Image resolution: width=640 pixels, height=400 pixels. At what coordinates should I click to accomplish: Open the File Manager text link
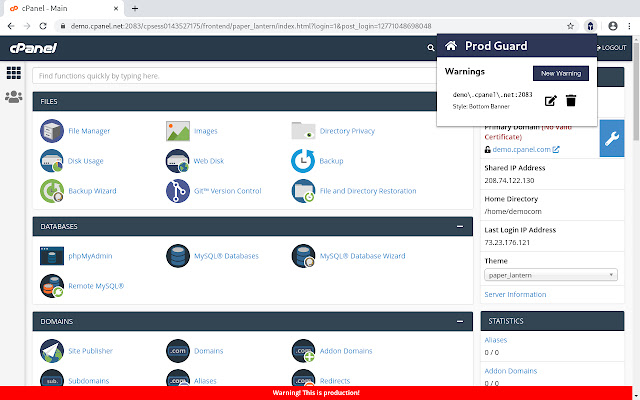tap(89, 131)
